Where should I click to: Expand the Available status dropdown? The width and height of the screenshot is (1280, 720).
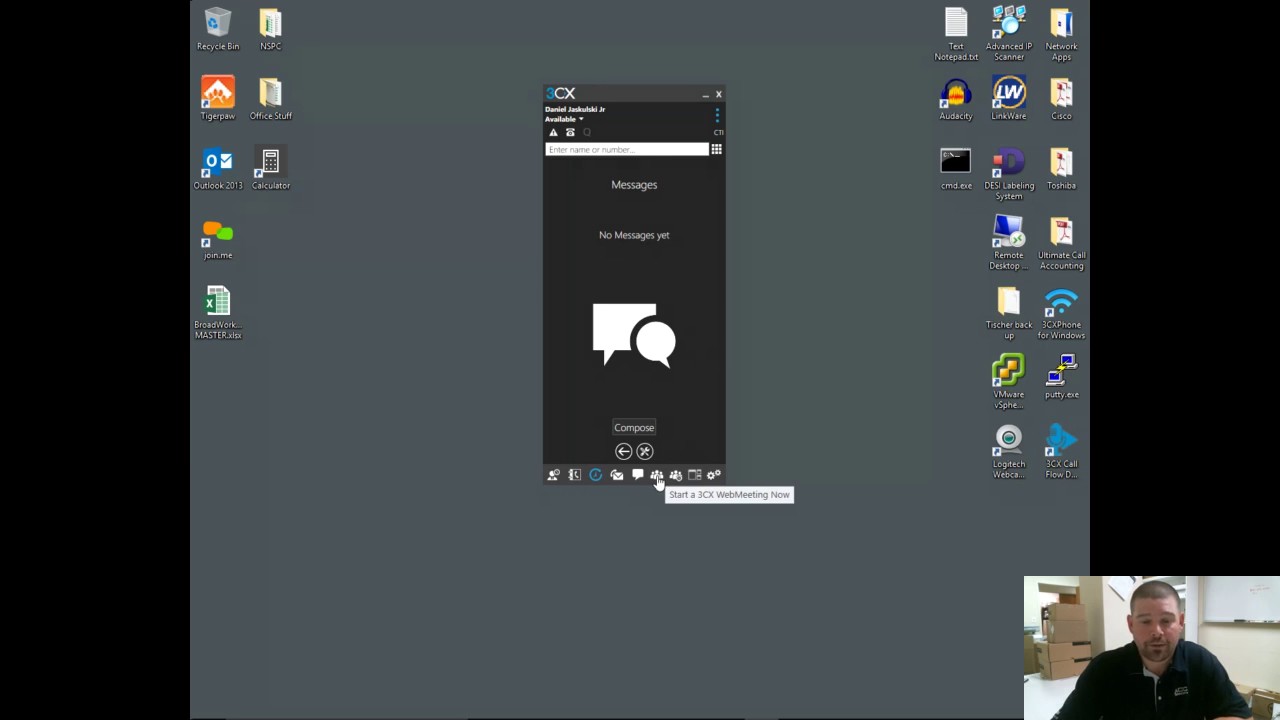(x=564, y=119)
